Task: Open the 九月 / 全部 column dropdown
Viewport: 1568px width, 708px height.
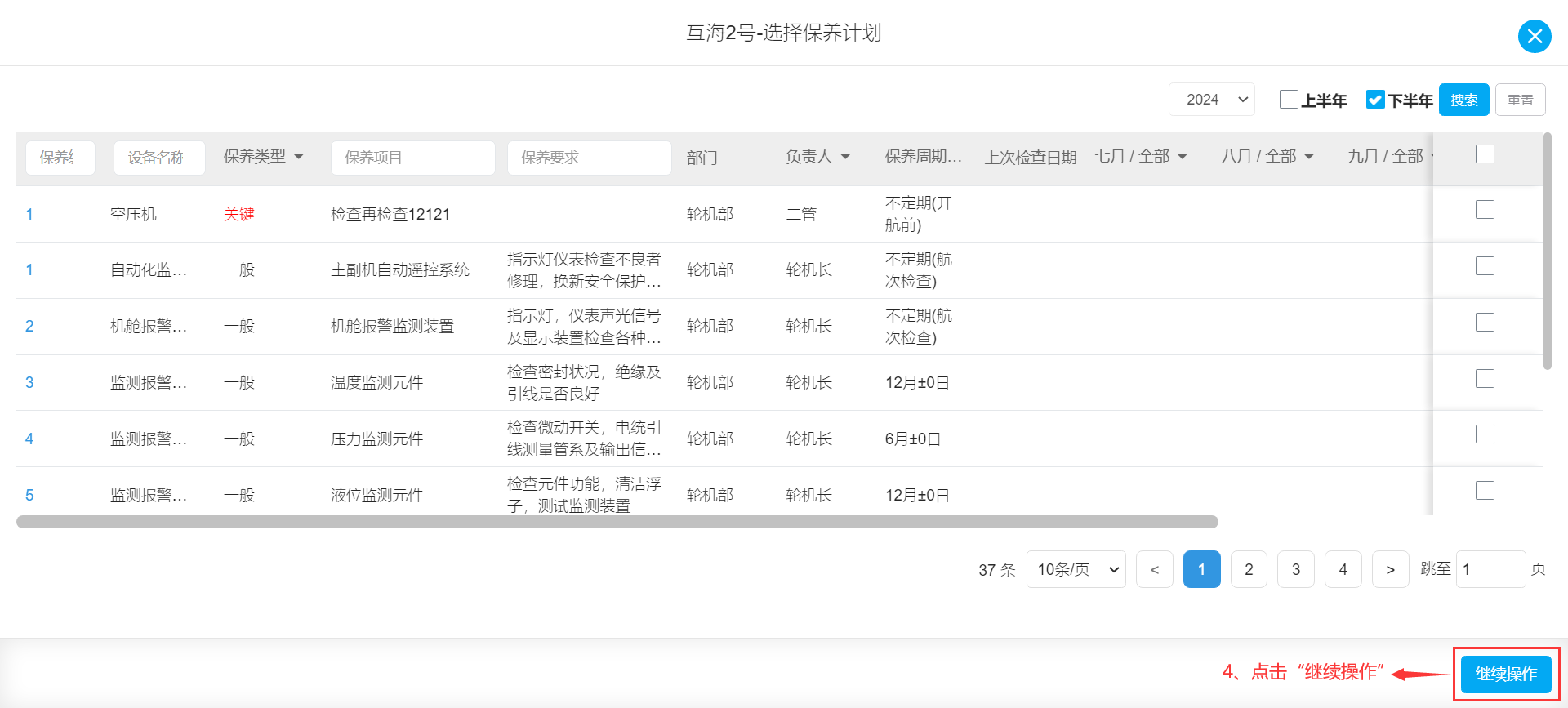Action: coord(1390,156)
